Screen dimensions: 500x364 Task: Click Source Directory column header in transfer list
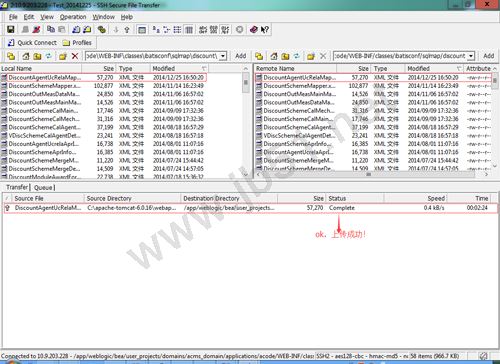[x=132, y=198]
